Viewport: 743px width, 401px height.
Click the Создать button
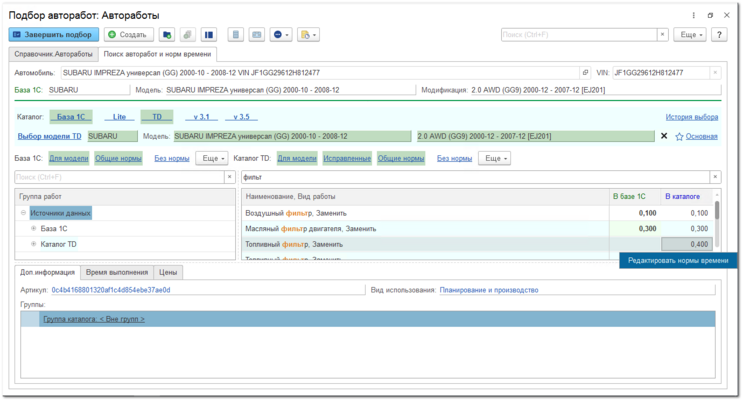[x=129, y=35]
